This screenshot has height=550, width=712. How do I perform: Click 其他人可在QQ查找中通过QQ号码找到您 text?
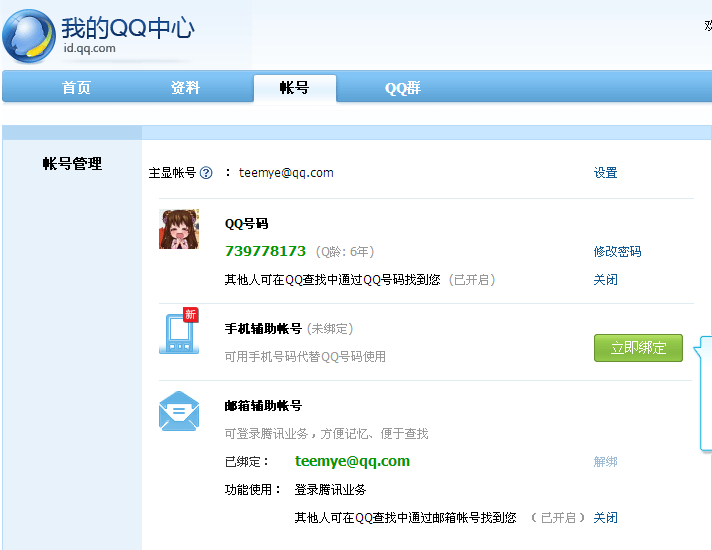(332, 280)
